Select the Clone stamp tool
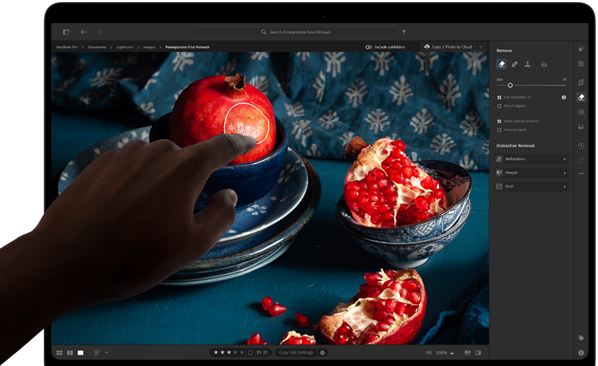 [x=527, y=64]
